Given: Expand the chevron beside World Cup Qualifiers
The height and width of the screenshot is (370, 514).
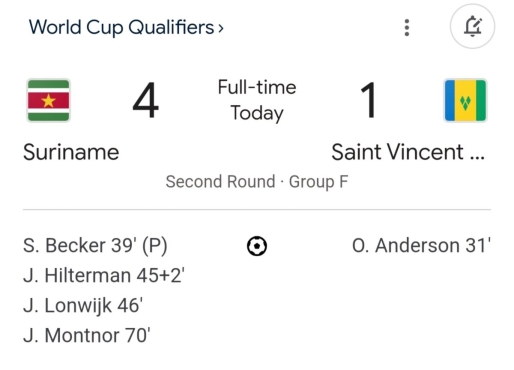Looking at the screenshot, I should (x=221, y=28).
